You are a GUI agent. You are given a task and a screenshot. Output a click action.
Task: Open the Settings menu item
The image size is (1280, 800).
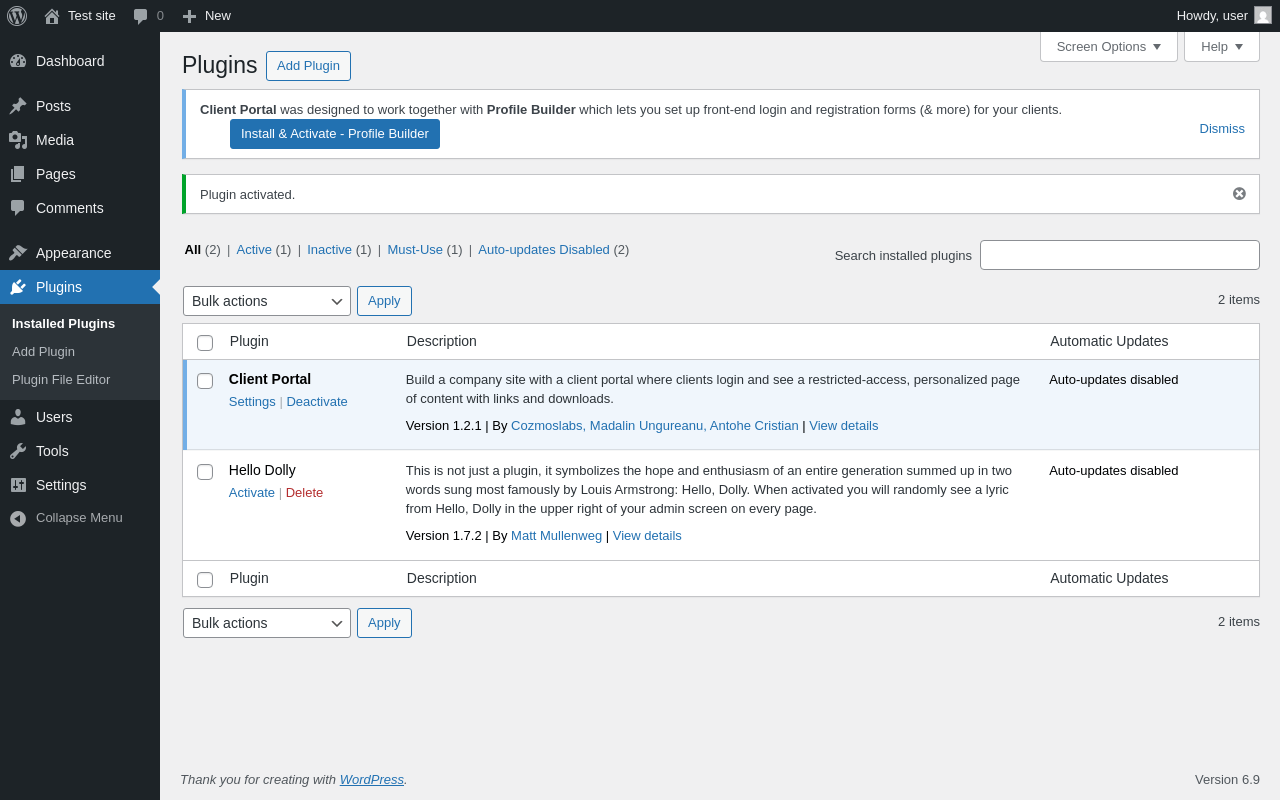click(80, 485)
